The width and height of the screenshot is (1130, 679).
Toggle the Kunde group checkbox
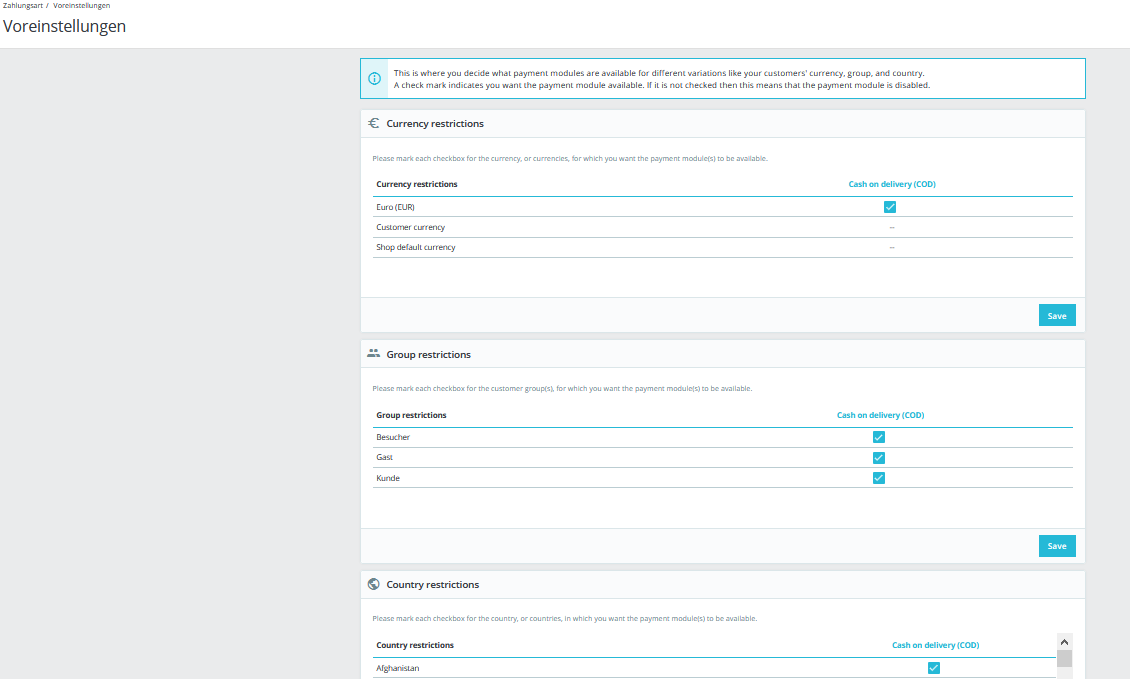pyautogui.click(x=878, y=478)
